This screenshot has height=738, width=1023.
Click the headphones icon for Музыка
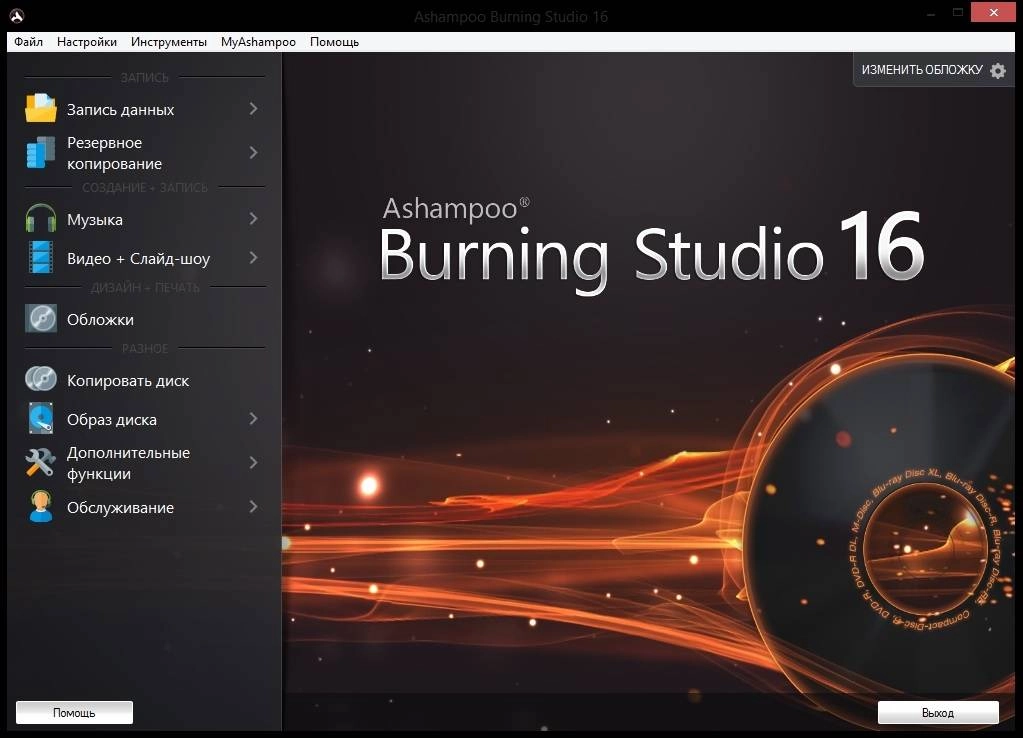click(40, 219)
